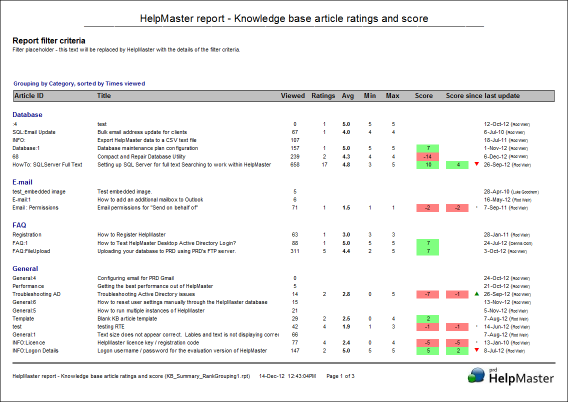This screenshot has width=568, height=402.
Task: Select the FAQ group heading
Action: tap(19, 225)
